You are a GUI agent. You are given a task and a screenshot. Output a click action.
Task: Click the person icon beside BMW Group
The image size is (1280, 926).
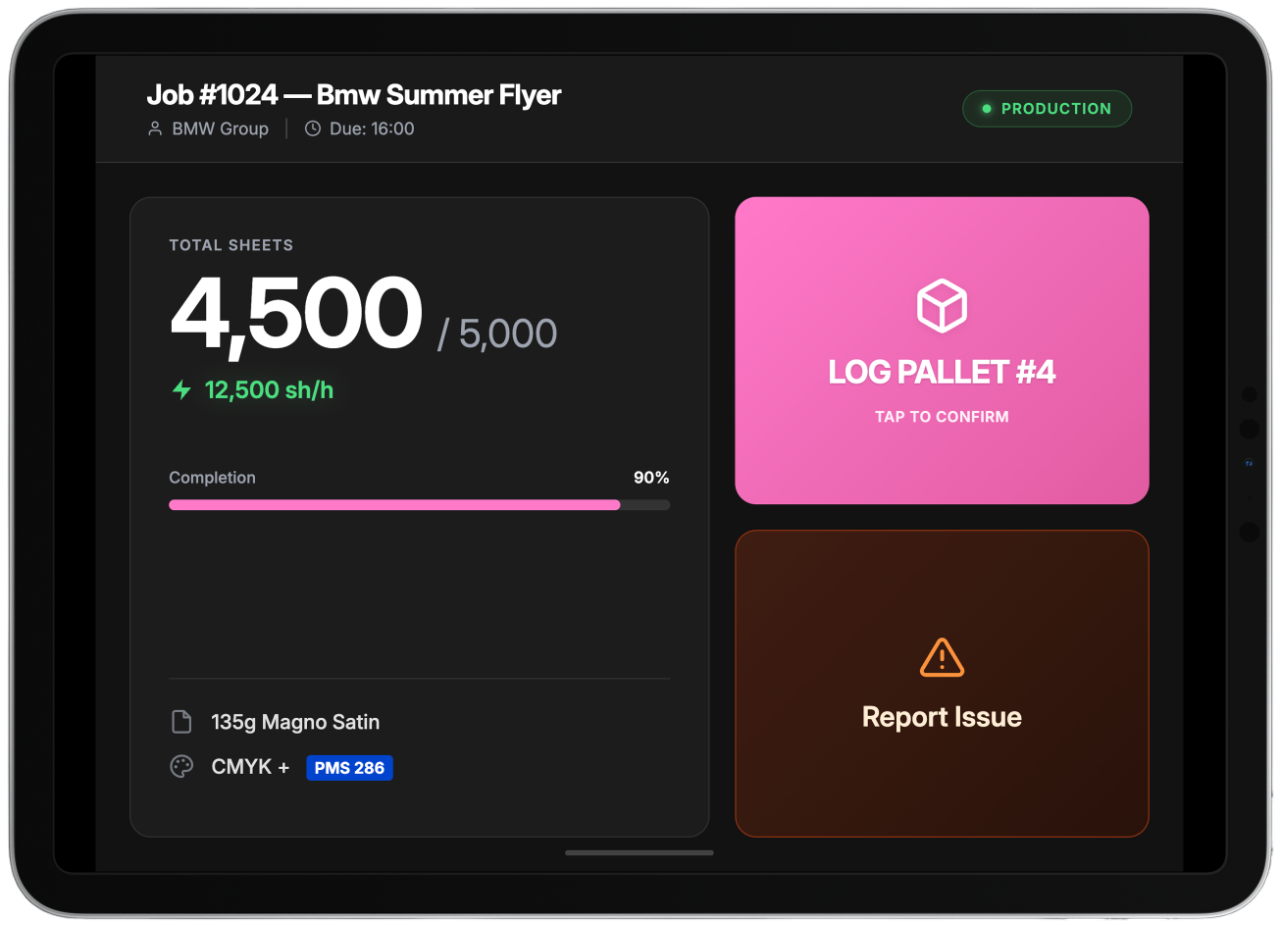155,129
